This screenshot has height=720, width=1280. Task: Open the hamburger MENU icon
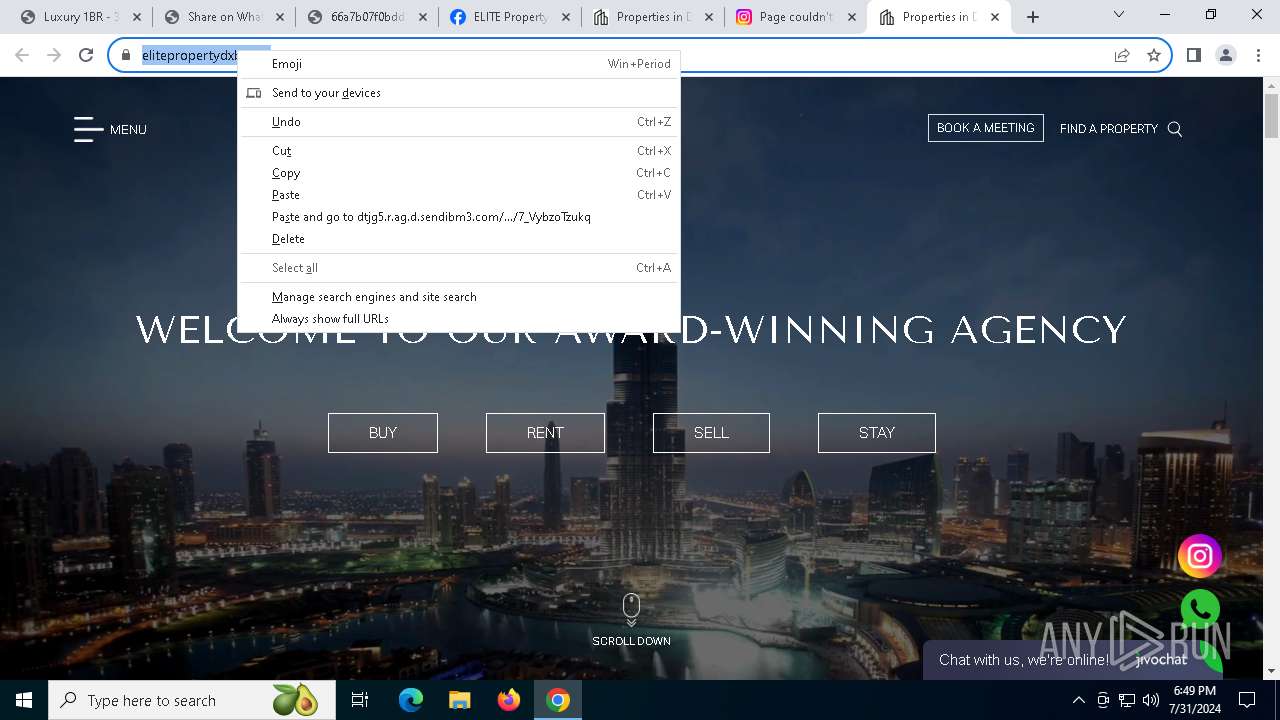(88, 129)
